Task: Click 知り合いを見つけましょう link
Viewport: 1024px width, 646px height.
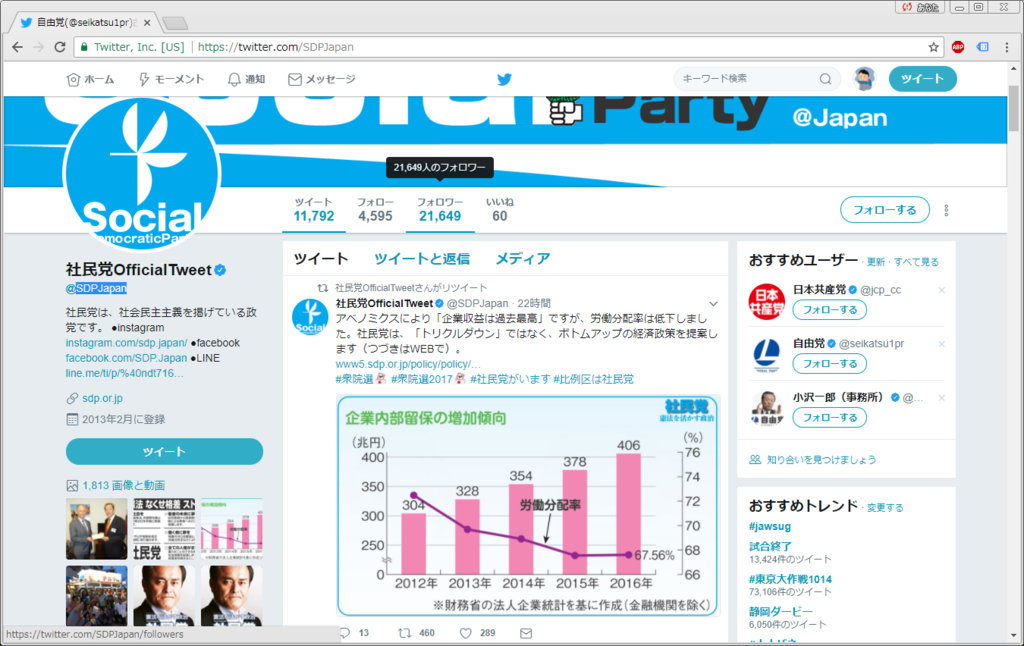Action: point(821,460)
